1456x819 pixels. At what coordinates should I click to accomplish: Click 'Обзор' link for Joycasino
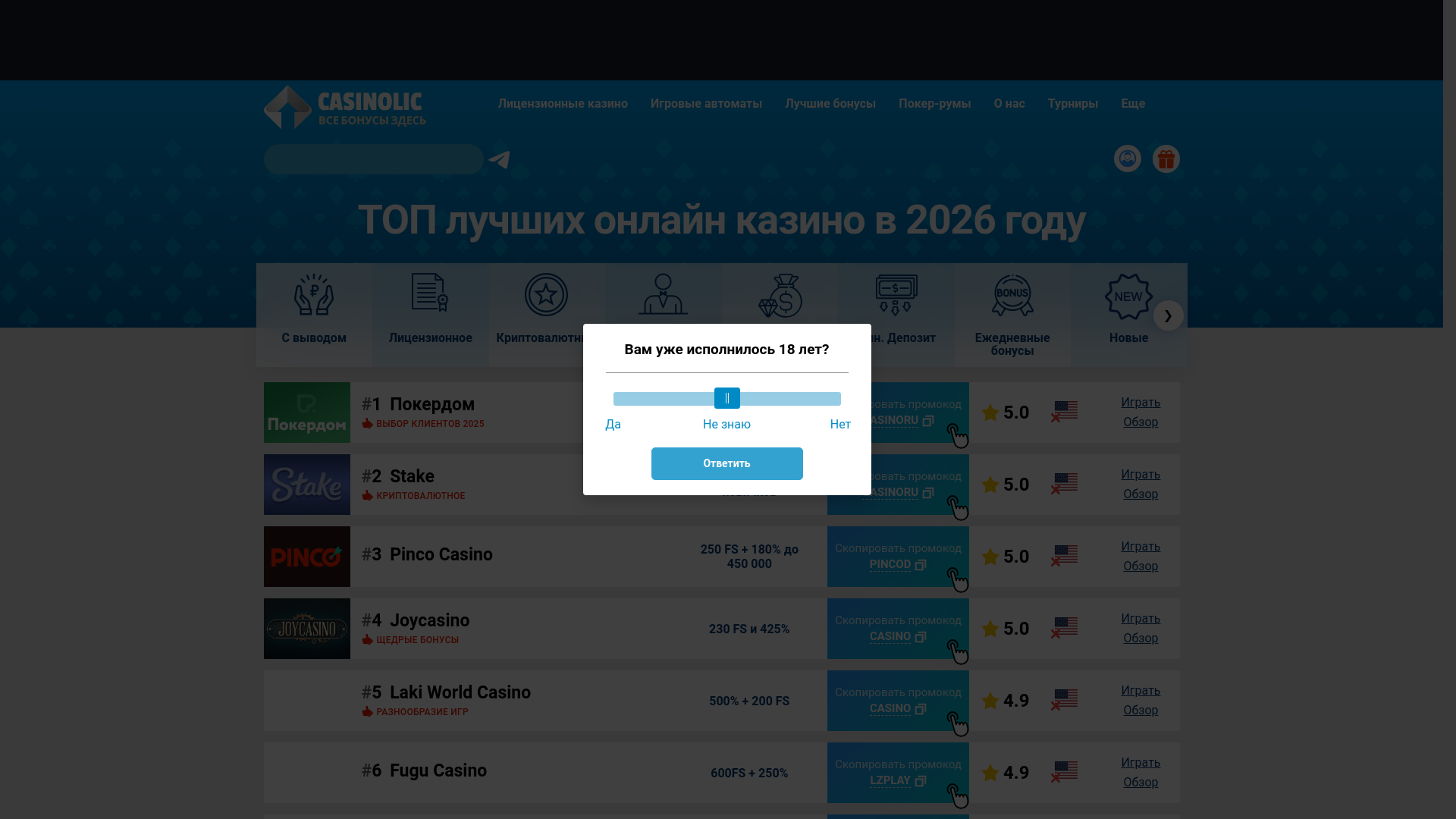(x=1141, y=639)
